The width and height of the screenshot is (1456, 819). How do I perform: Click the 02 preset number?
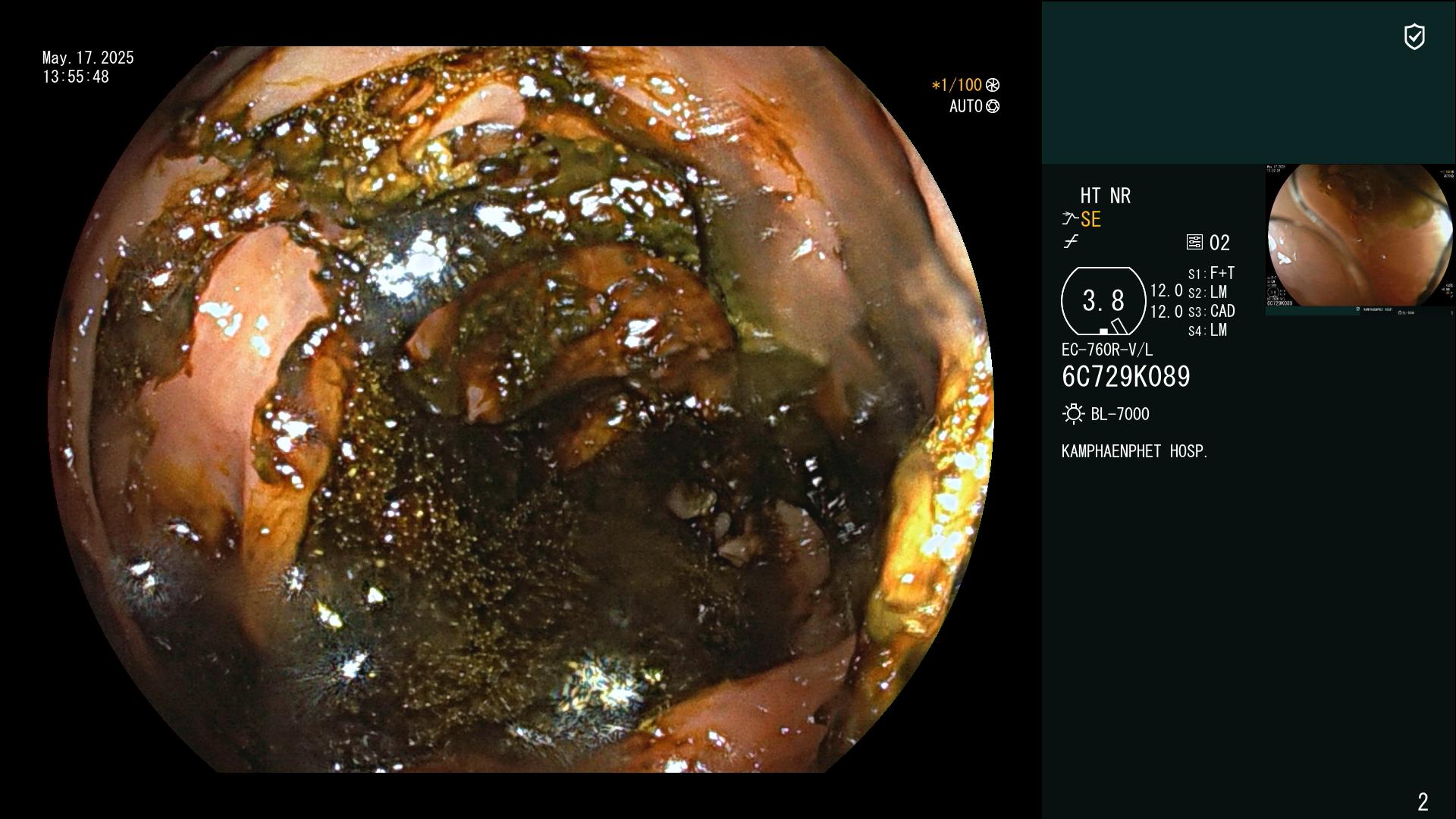coord(1219,243)
